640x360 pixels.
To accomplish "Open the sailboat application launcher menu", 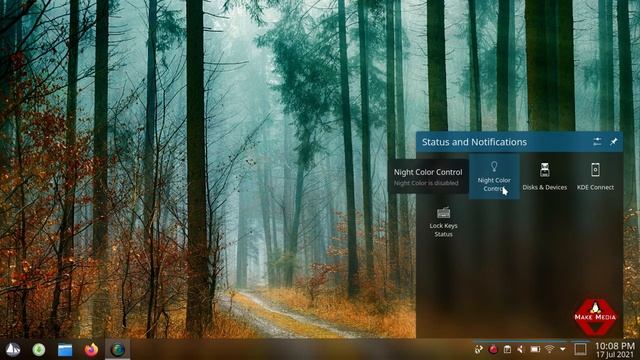I will [13, 349].
